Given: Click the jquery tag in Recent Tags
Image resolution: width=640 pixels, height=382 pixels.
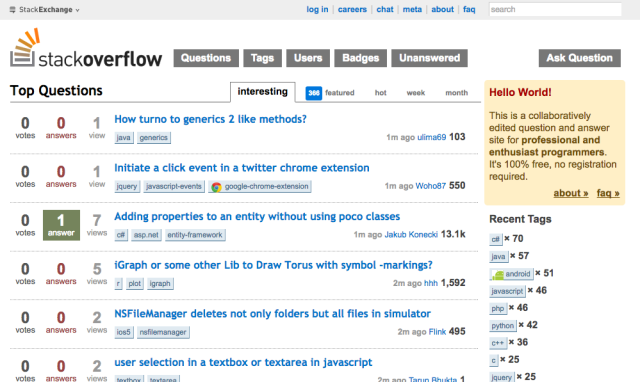Looking at the screenshot, I should pyautogui.click(x=502, y=377).
